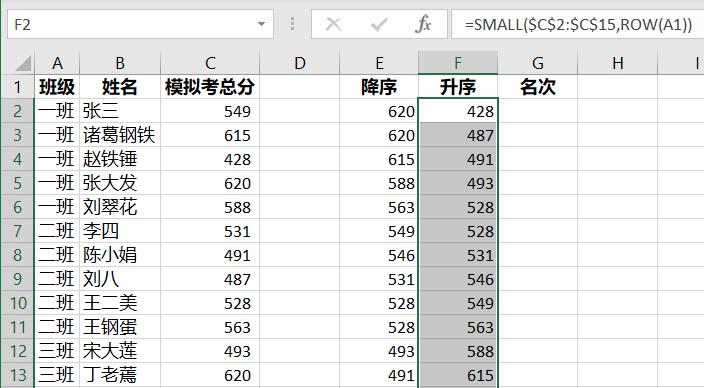Click value 546 in descending column E
Screen dimensions: 704x388
tap(379, 255)
